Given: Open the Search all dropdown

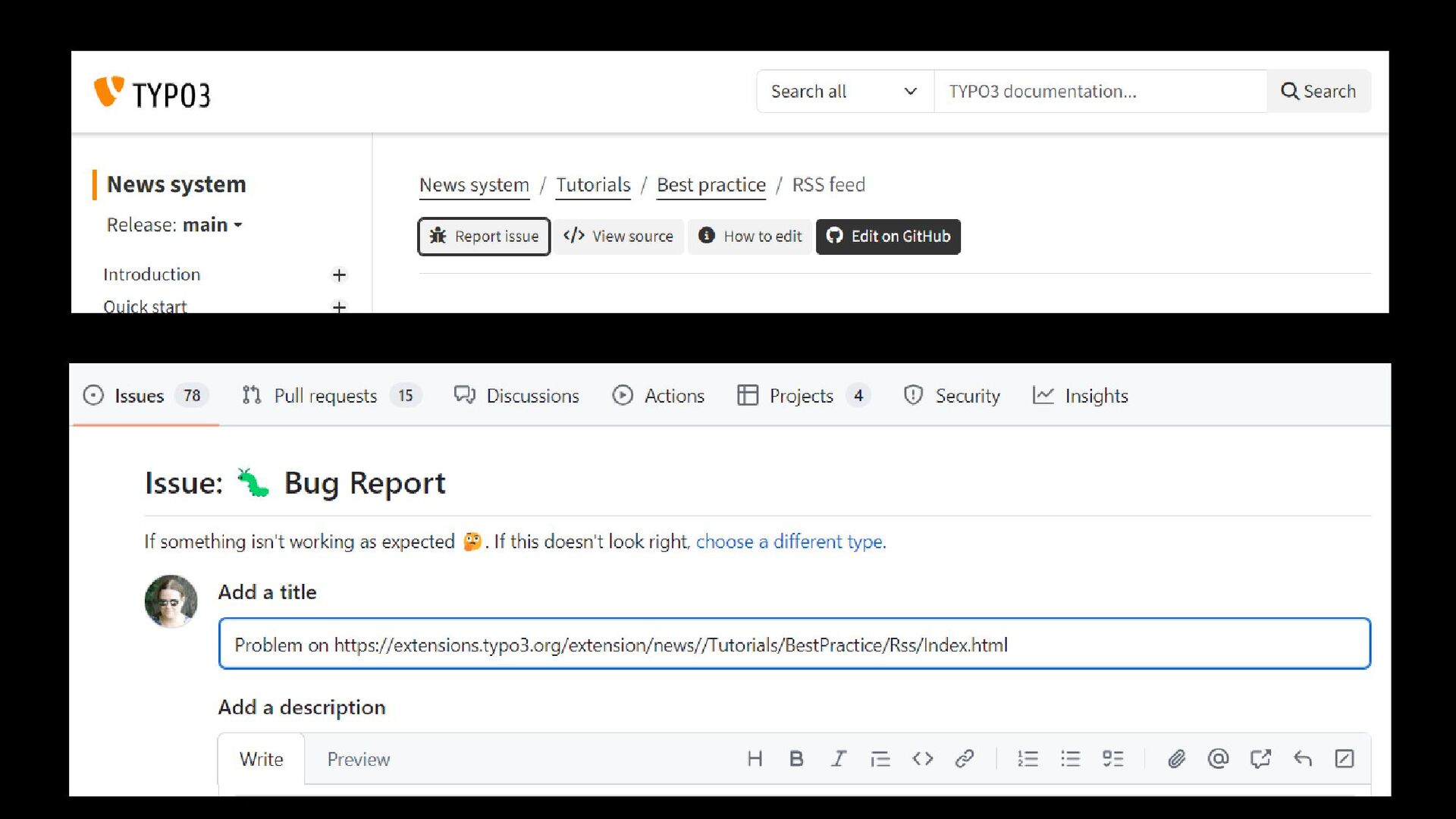Looking at the screenshot, I should pos(845,91).
